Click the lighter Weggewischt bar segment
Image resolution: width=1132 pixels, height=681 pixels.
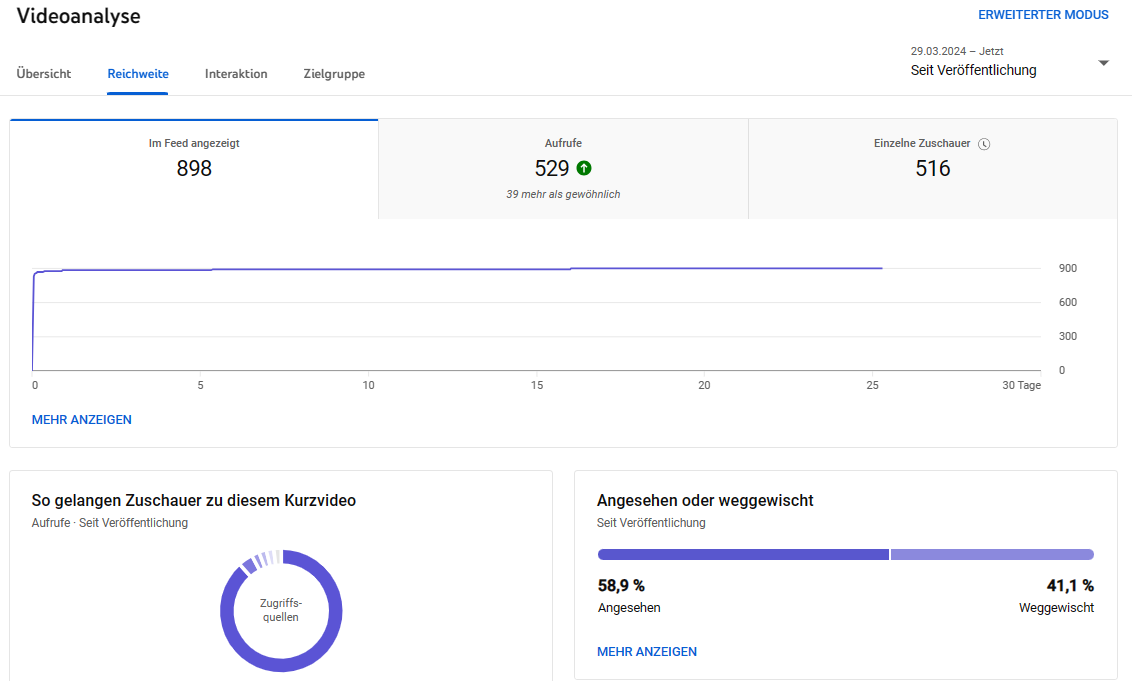(992, 554)
